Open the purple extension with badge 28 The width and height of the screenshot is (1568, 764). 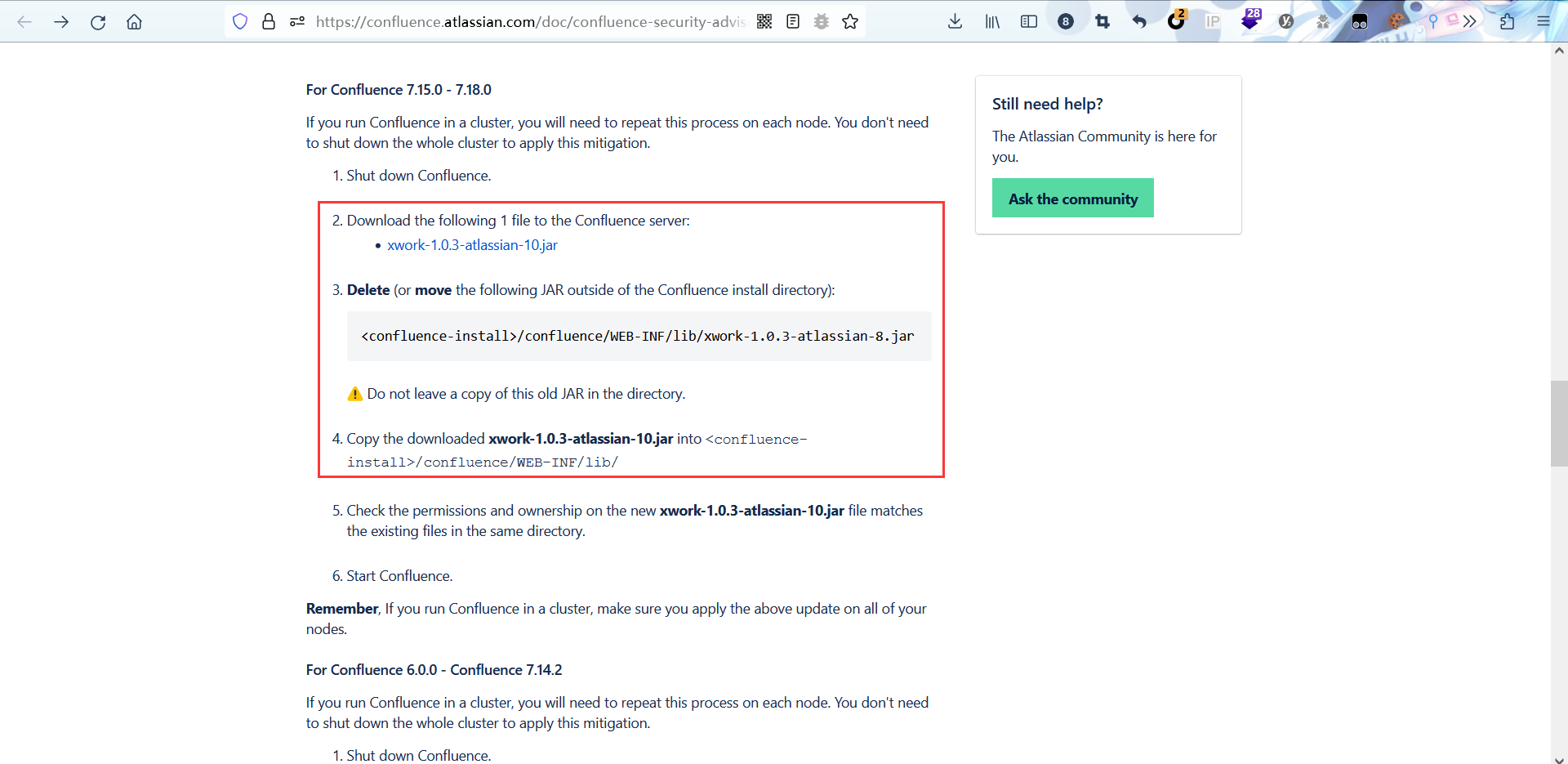pyautogui.click(x=1250, y=20)
